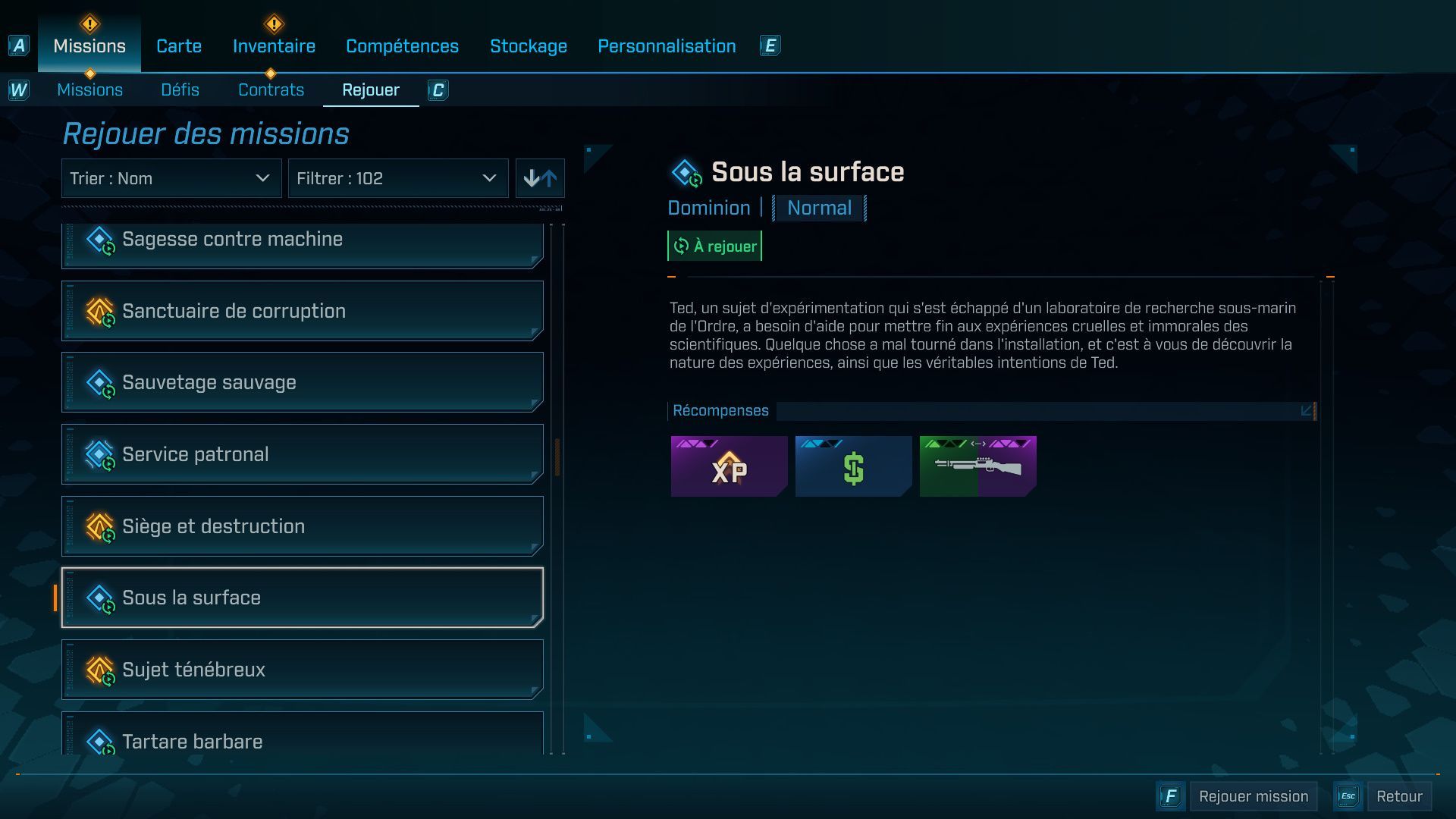This screenshot has height=819, width=1456.
Task: Click the sort direction arrows icon
Action: coord(540,178)
